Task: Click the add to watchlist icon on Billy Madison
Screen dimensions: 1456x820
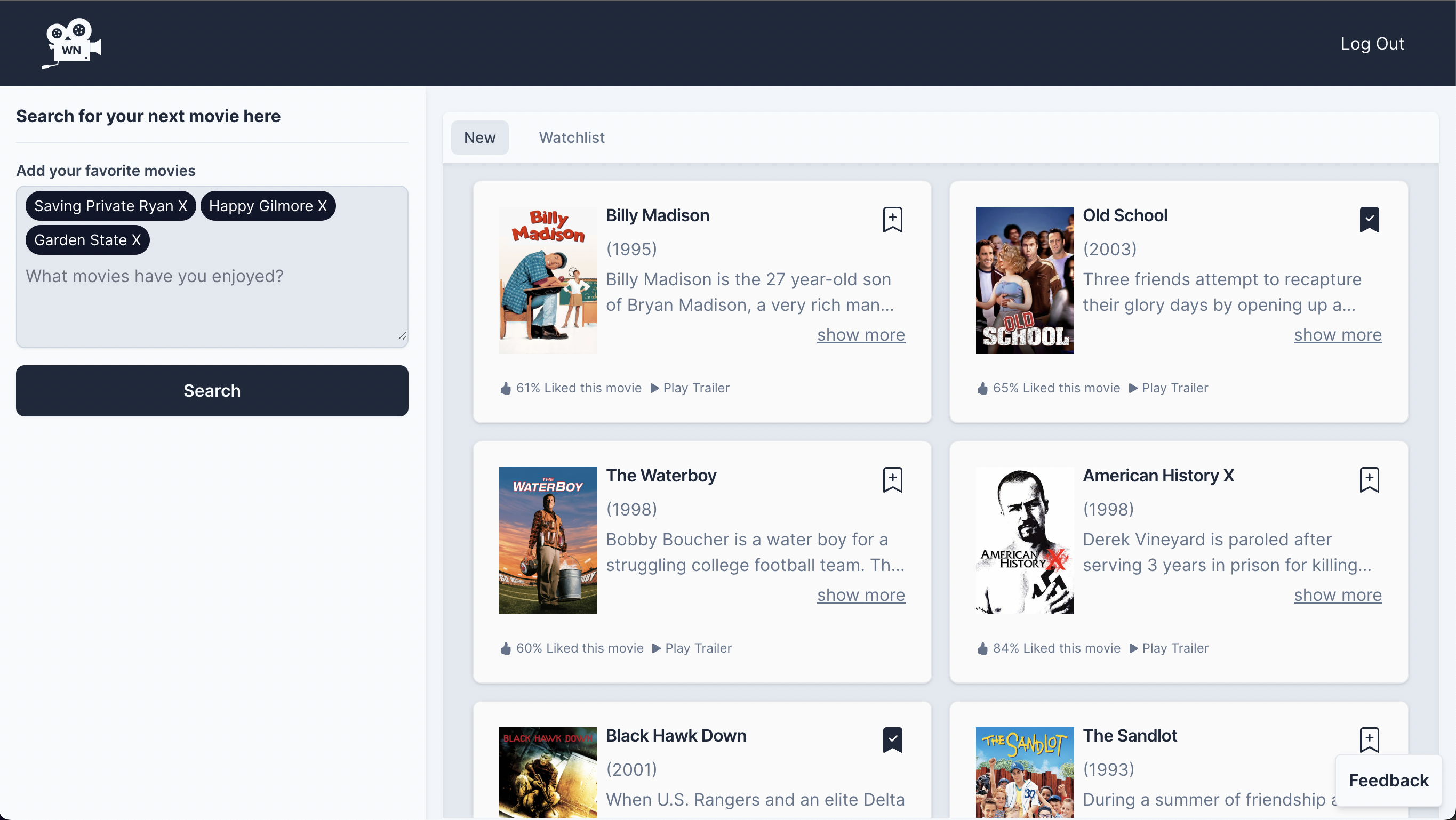Action: [x=892, y=219]
